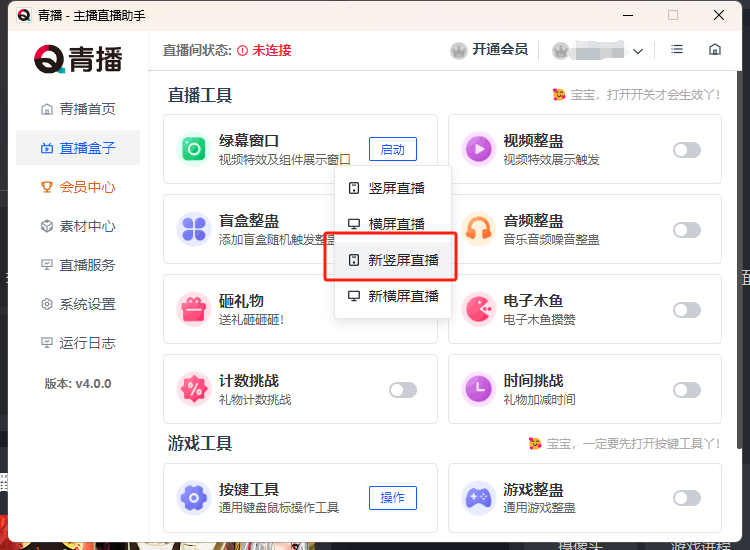Select 竖屏直播 from the popup menu

[393, 188]
